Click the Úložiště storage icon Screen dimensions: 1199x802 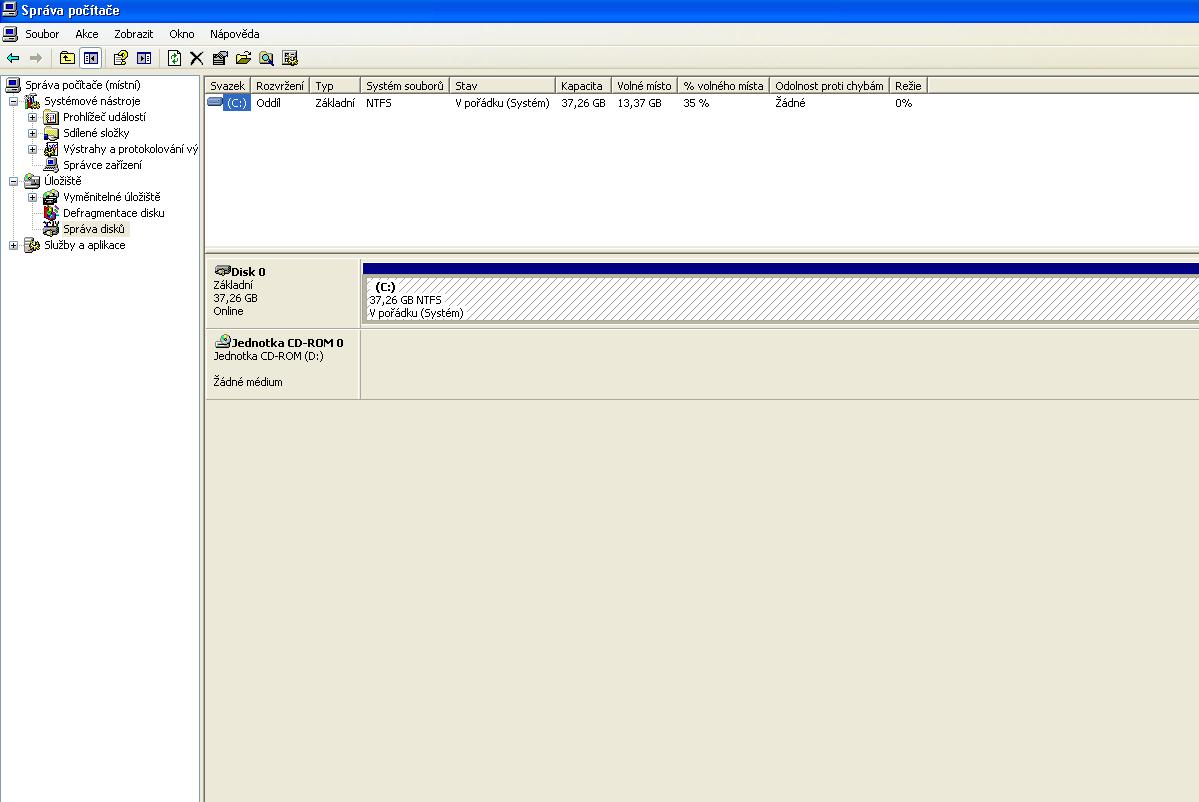coord(32,181)
